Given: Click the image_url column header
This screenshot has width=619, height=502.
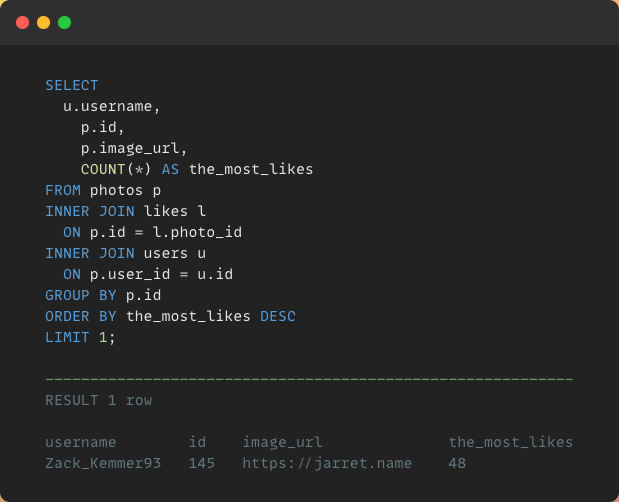Looking at the screenshot, I should click(x=282, y=442).
